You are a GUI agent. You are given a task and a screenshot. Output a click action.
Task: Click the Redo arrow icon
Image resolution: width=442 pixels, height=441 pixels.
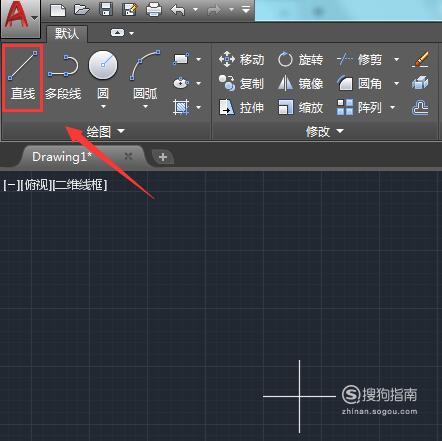(213, 10)
